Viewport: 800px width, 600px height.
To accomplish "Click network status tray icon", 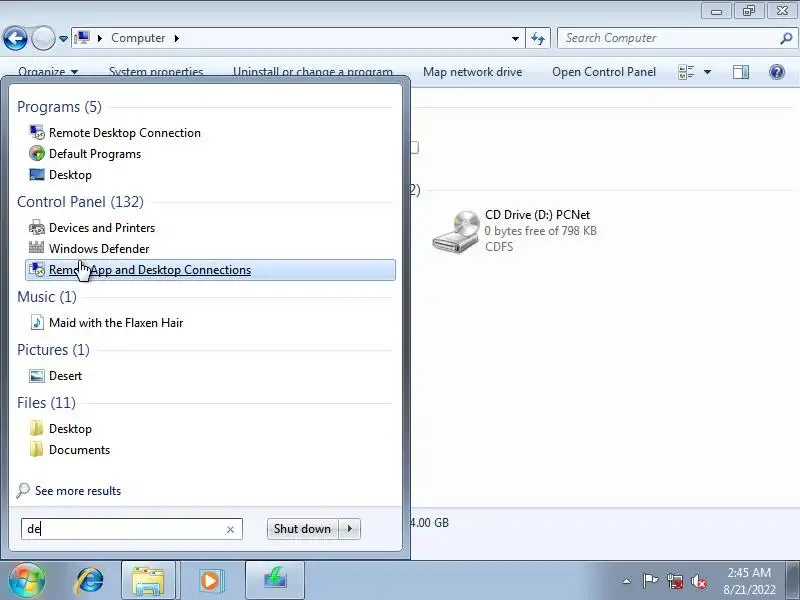I will [x=675, y=581].
